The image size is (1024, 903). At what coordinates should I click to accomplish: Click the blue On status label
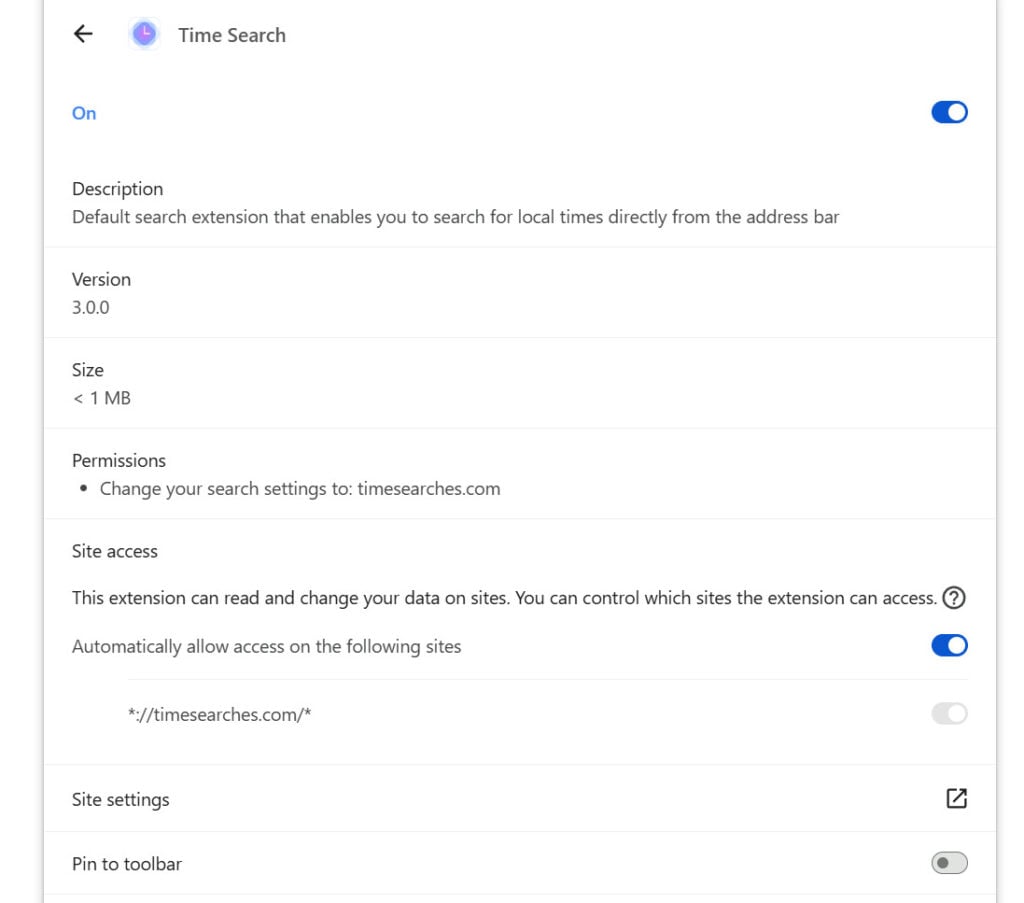click(x=84, y=113)
